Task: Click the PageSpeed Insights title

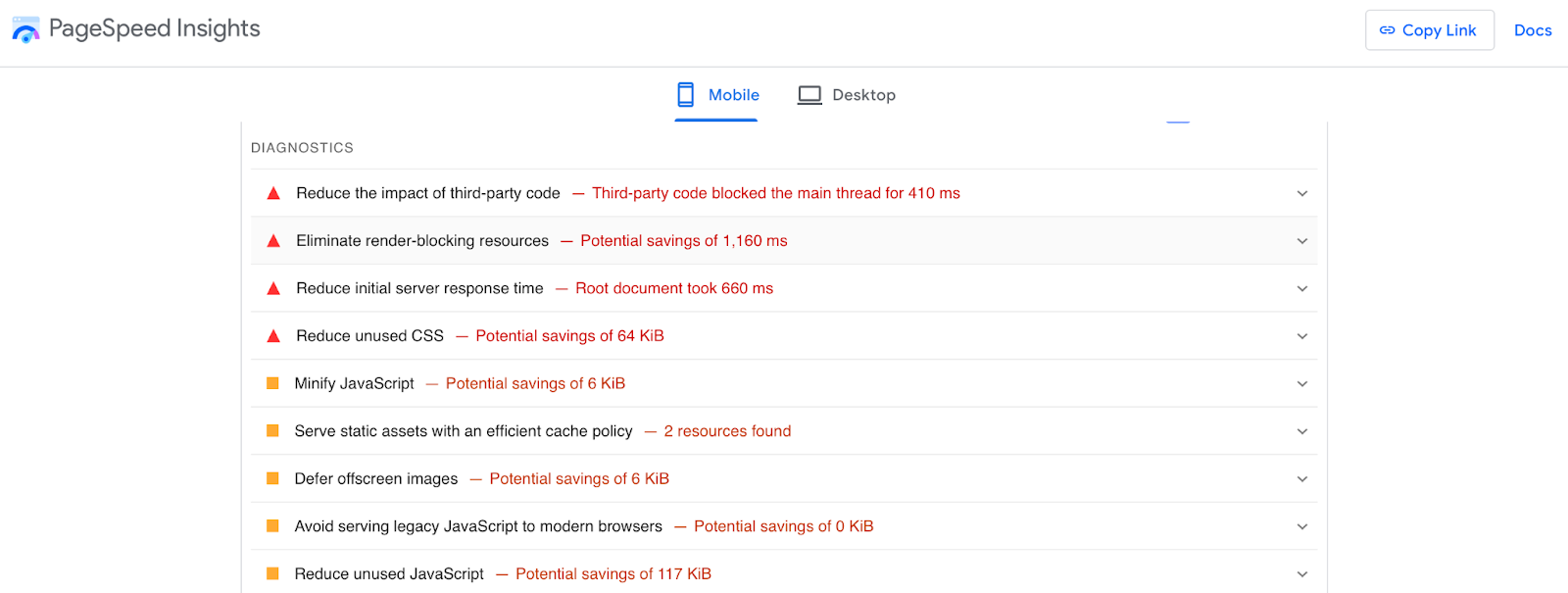Action: 155,28
